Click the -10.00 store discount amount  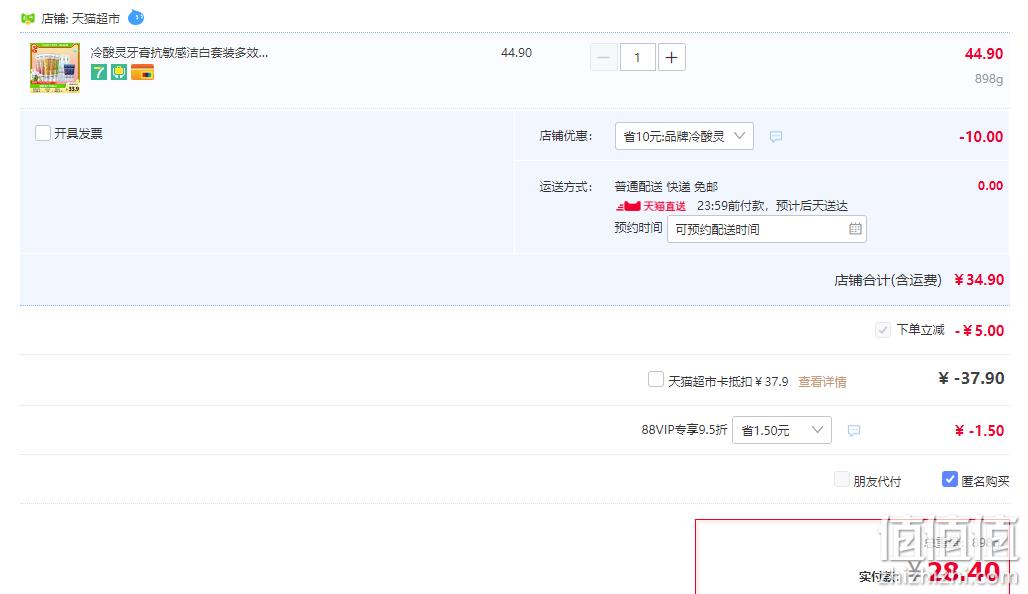pos(981,136)
